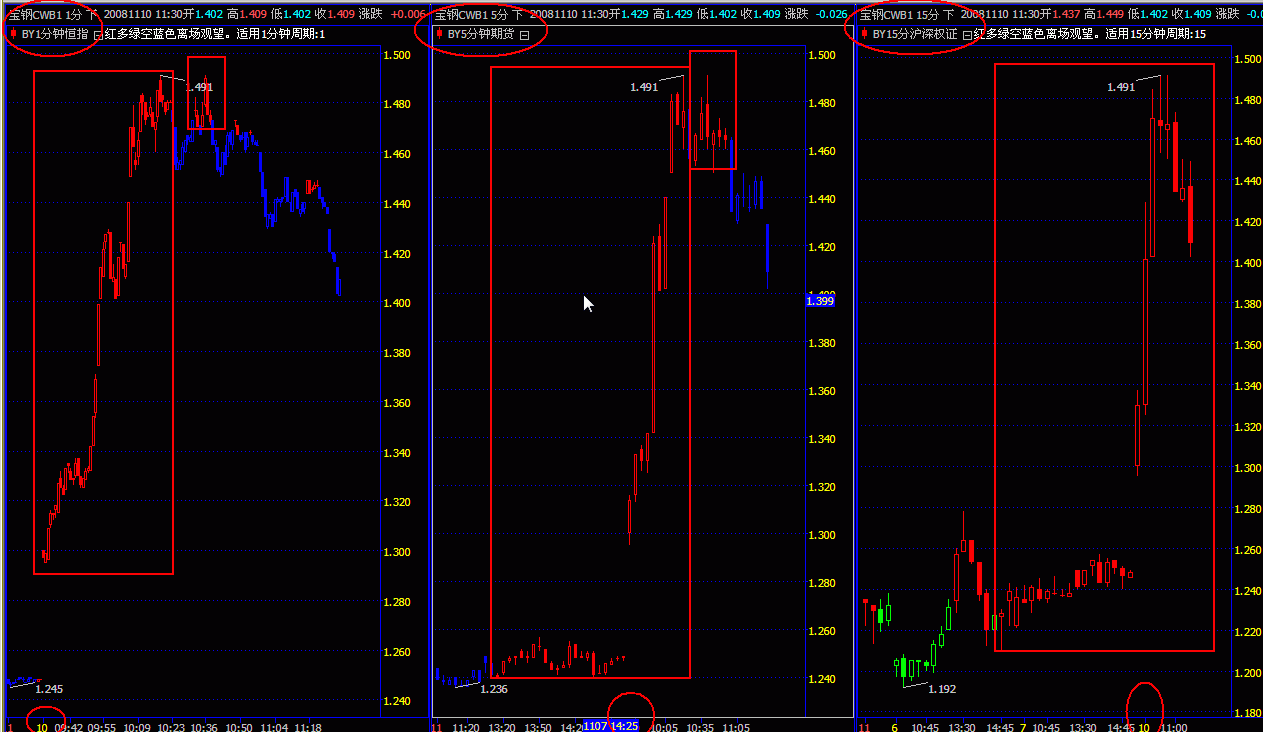The image size is (1263, 732).
Task: Collapse the BY15分沪深权证 indicator box
Action: pyautogui.click(x=967, y=34)
